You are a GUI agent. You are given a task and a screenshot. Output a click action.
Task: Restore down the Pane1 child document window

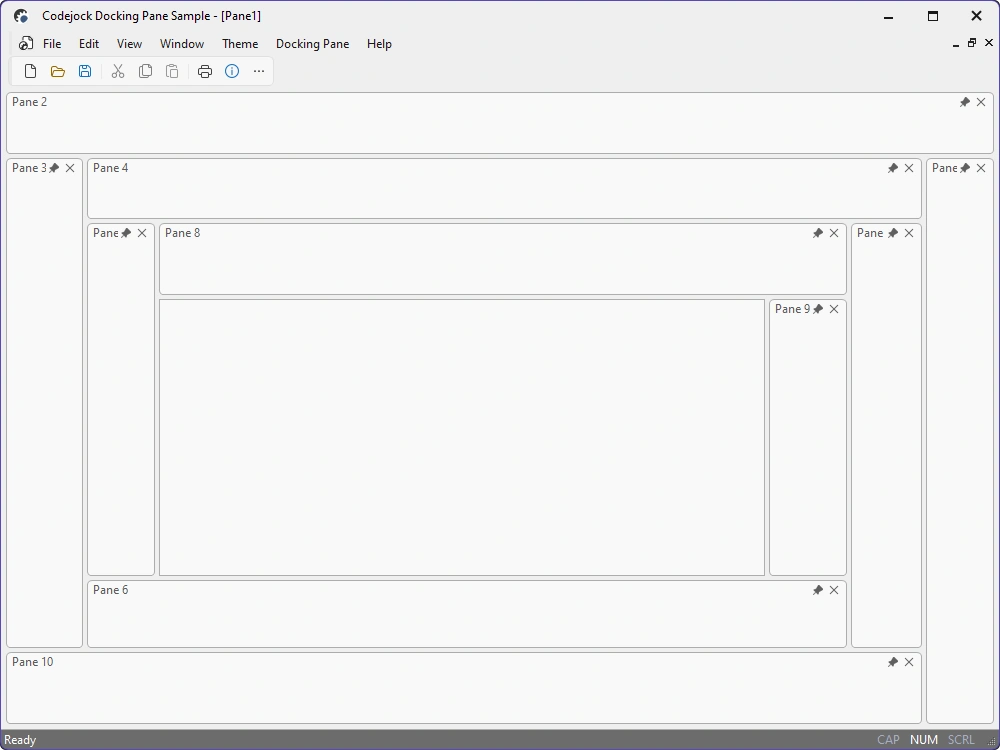click(972, 43)
